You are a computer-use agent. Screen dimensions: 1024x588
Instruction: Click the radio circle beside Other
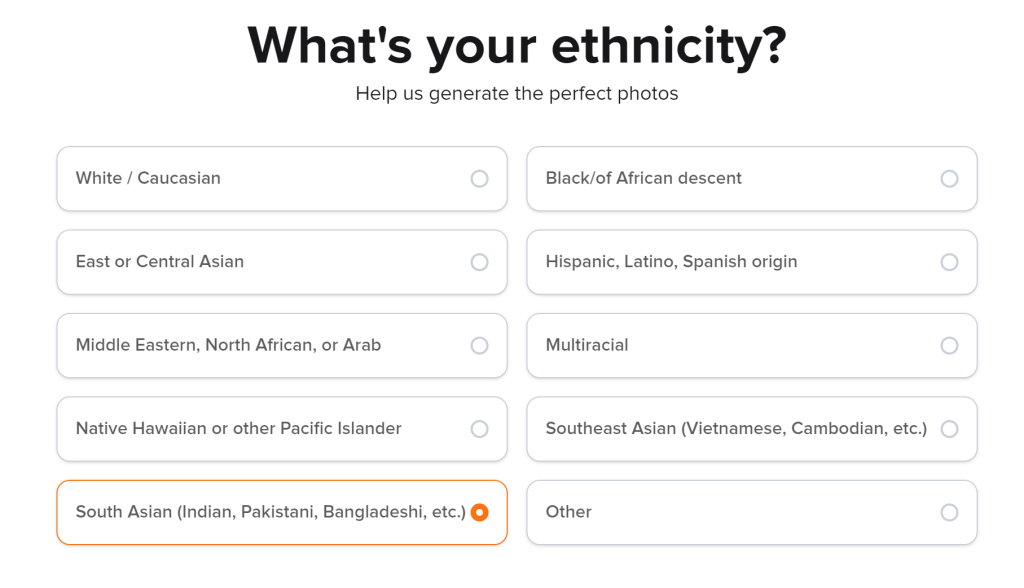[948, 512]
